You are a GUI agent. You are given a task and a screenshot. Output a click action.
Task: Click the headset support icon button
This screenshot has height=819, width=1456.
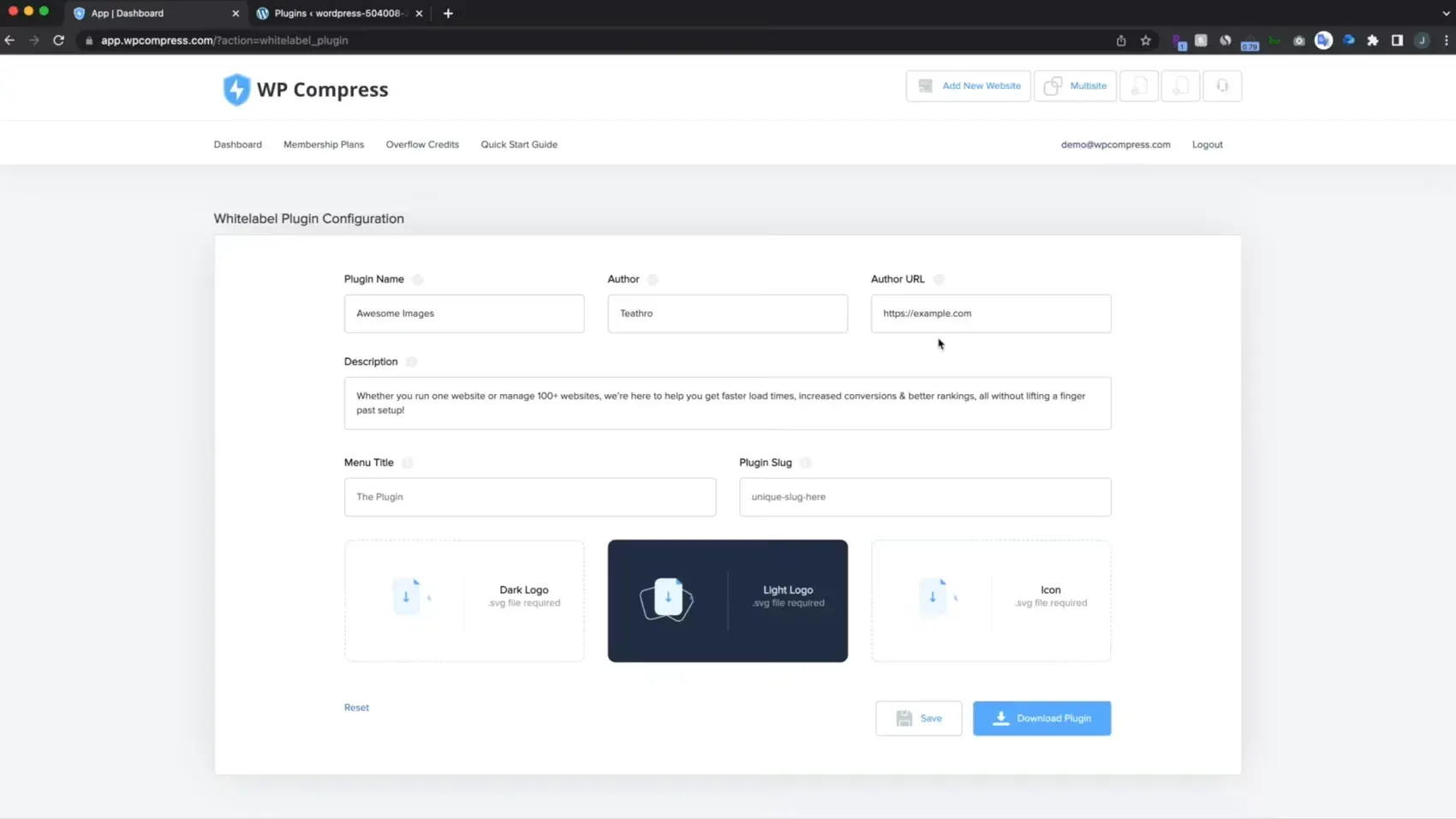[x=1222, y=86]
